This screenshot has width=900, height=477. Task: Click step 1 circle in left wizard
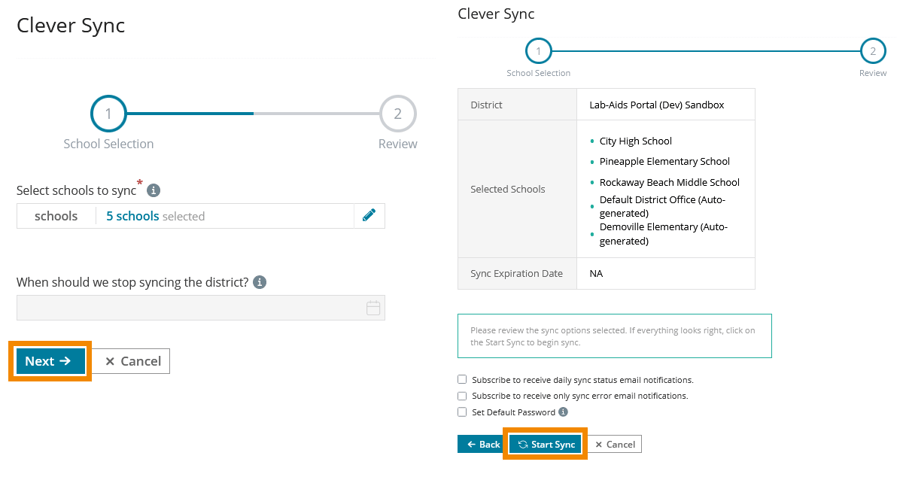click(108, 114)
